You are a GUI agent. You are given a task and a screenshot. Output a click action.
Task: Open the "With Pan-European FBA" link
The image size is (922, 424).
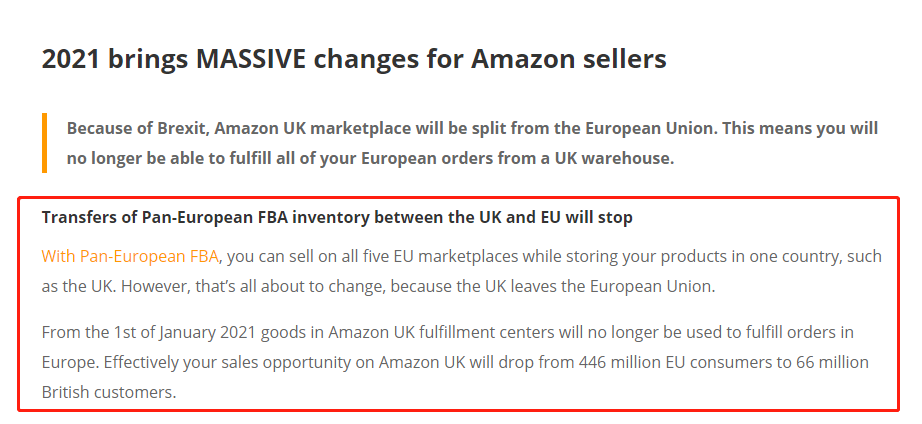[130, 256]
